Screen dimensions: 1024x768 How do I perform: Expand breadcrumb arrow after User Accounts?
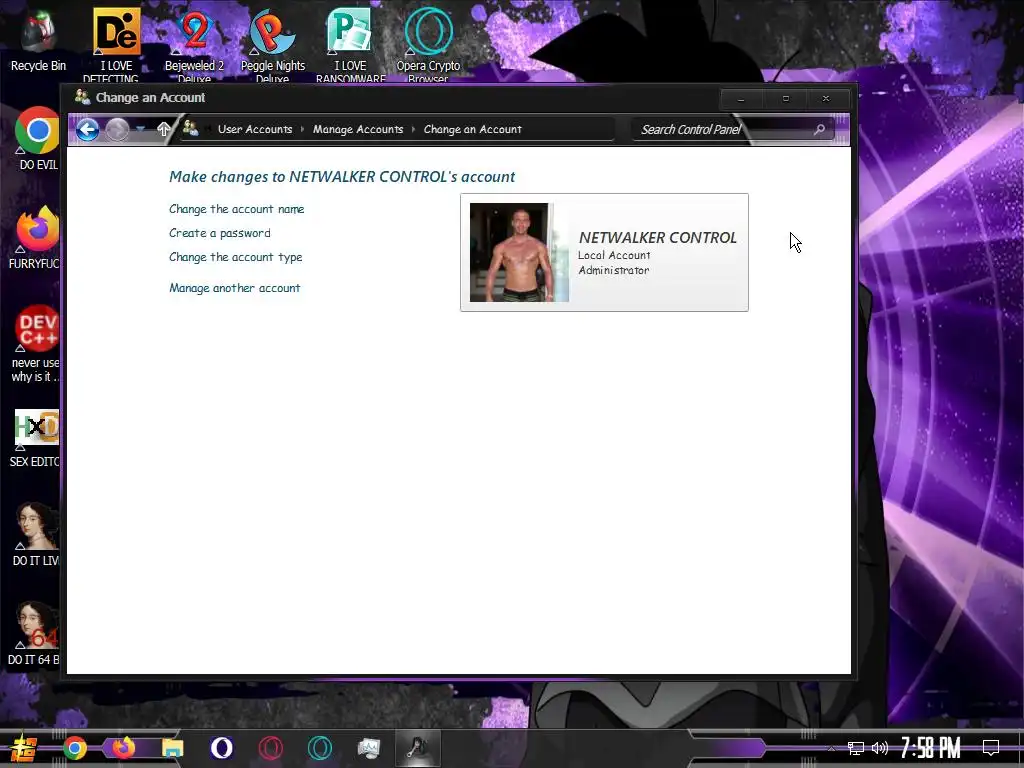[x=302, y=129]
